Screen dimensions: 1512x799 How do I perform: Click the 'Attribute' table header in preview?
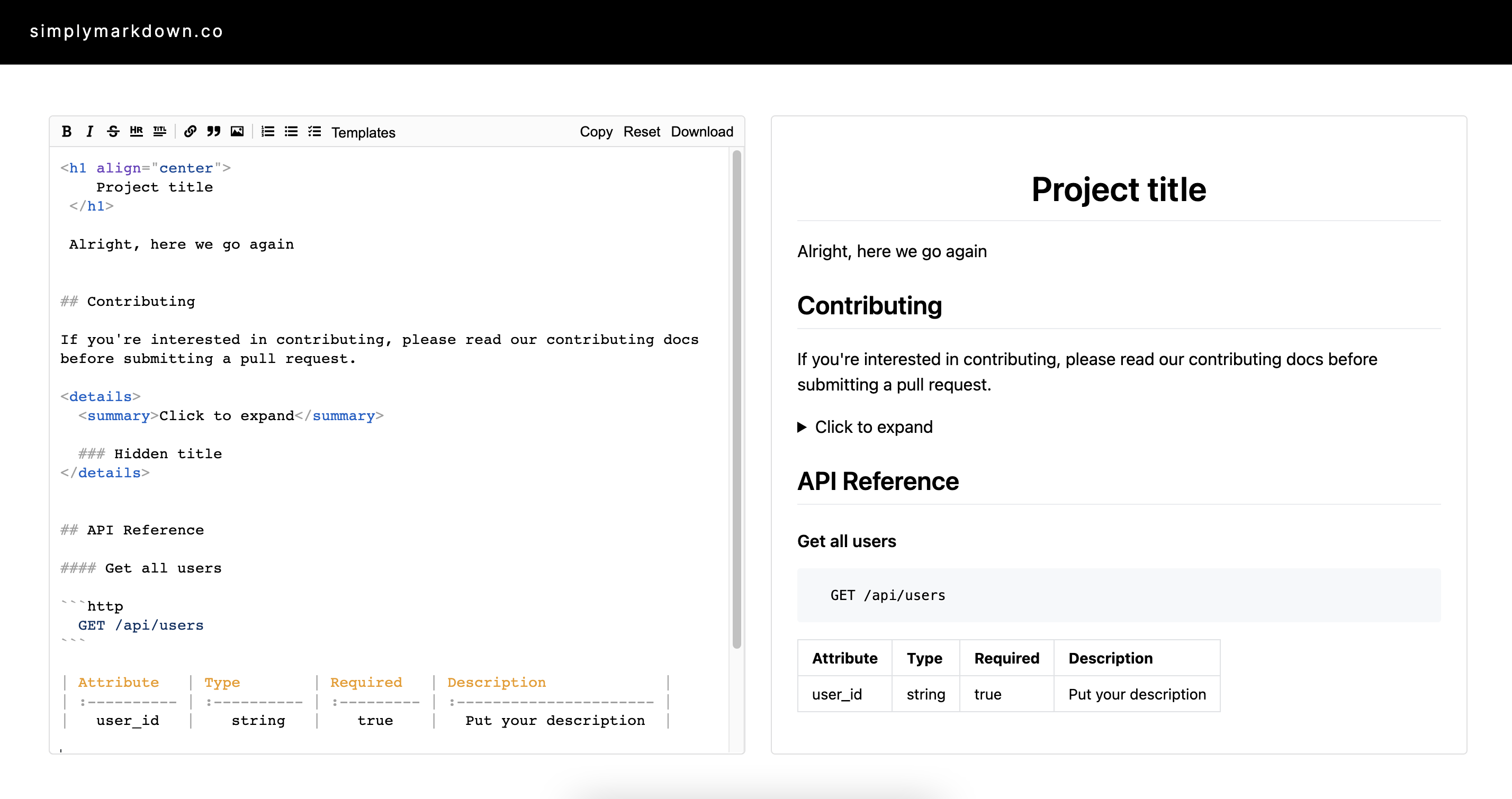tap(844, 658)
